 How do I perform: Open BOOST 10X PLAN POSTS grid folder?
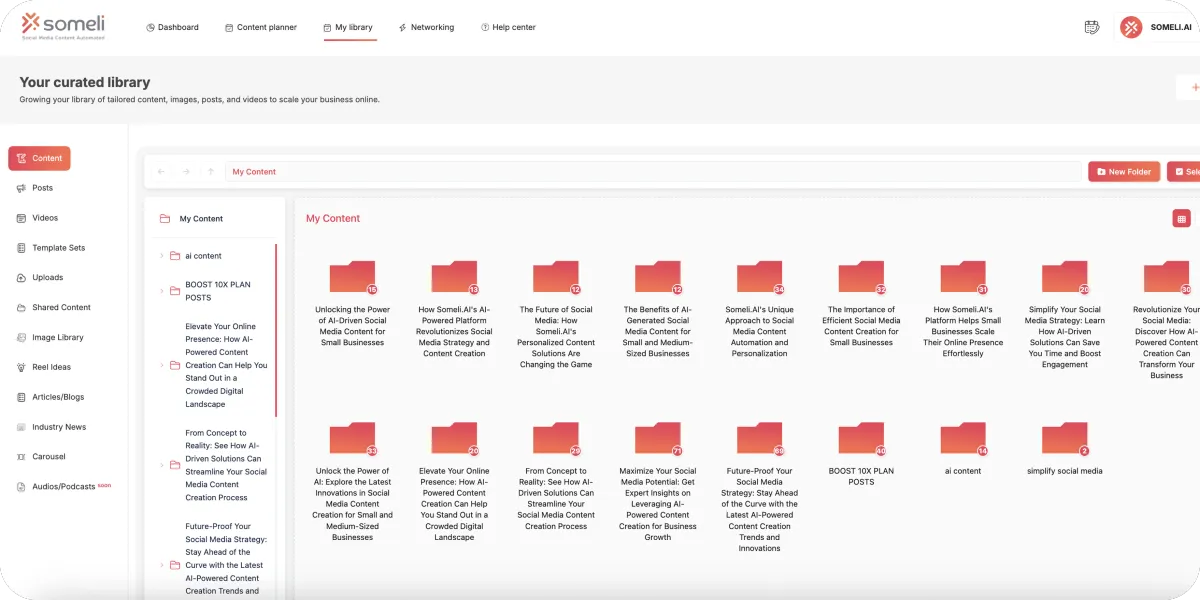point(861,454)
